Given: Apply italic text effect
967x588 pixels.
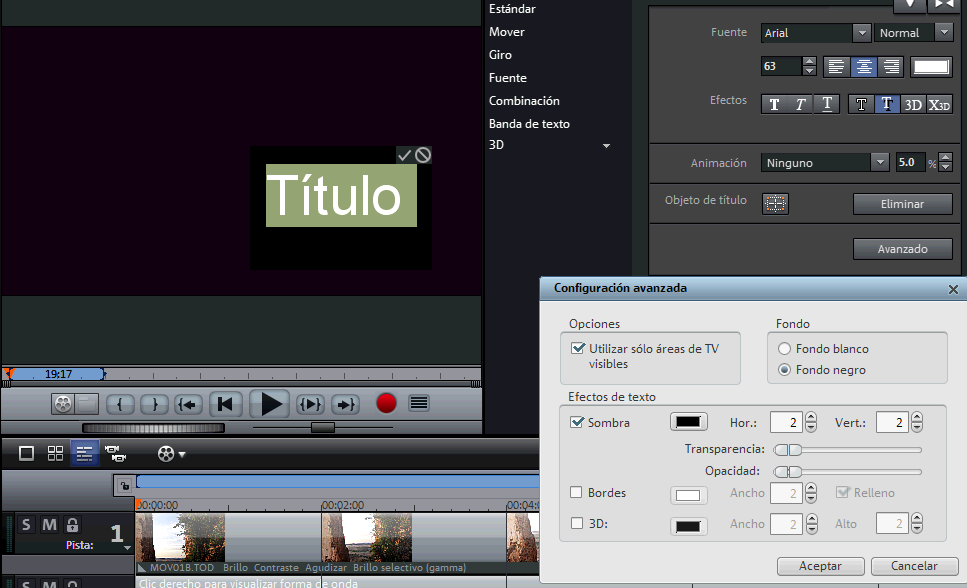Looking at the screenshot, I should pos(800,104).
